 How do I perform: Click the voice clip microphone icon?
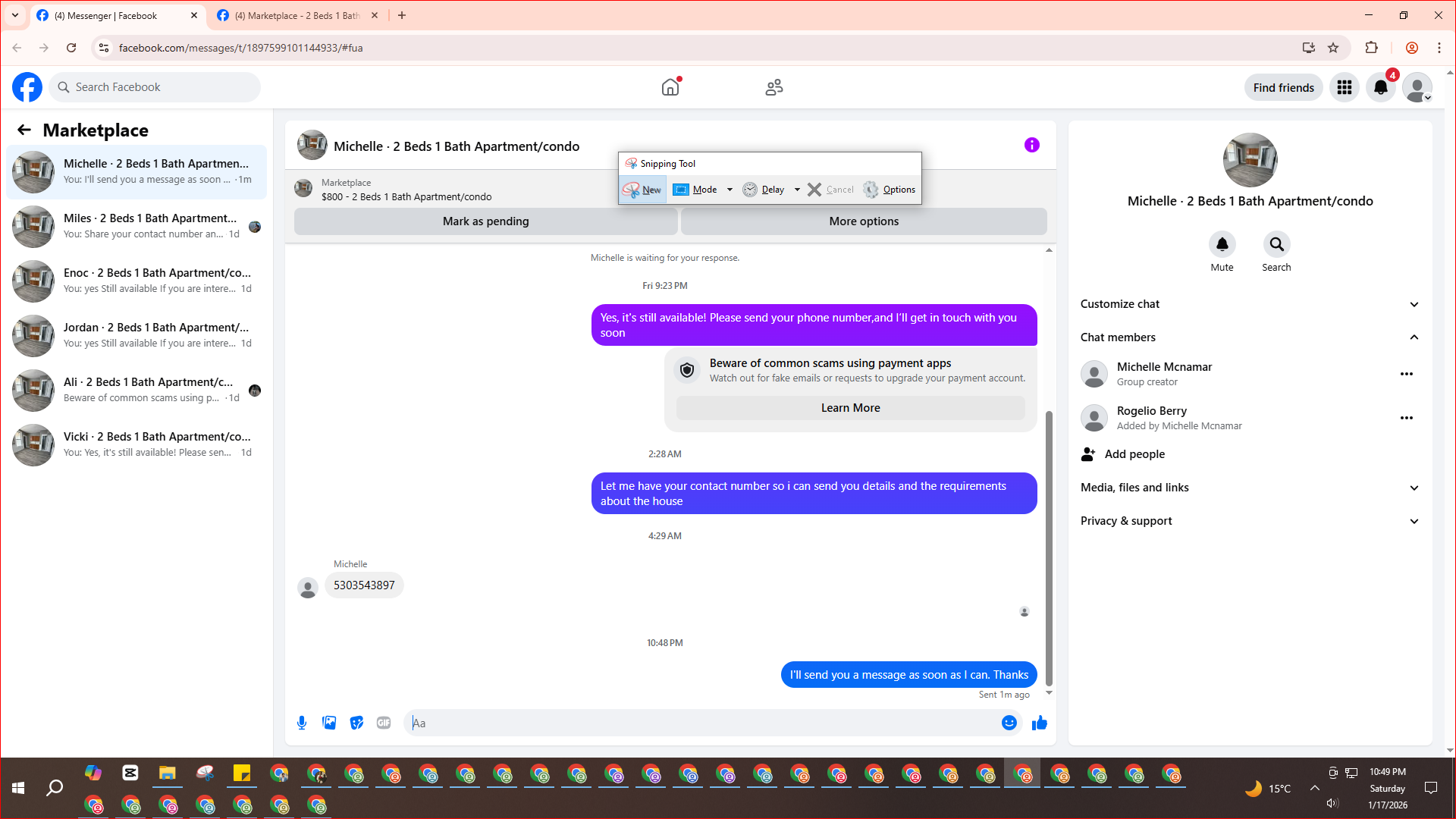coord(302,723)
